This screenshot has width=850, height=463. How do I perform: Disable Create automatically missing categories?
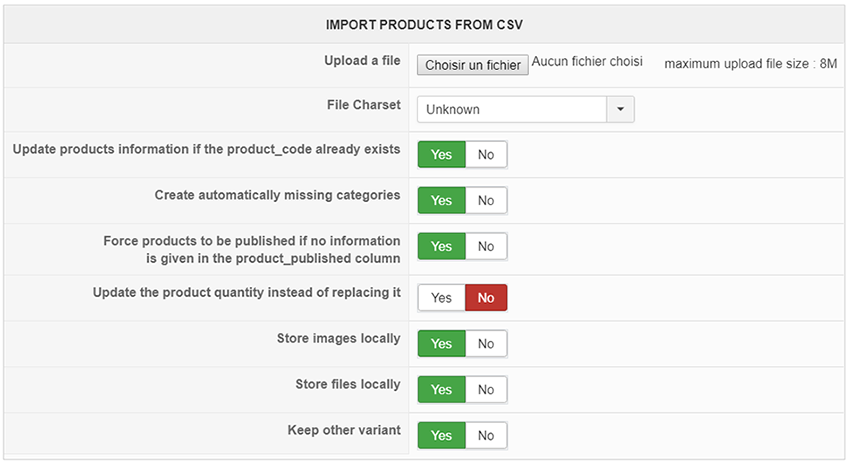pyautogui.click(x=486, y=201)
